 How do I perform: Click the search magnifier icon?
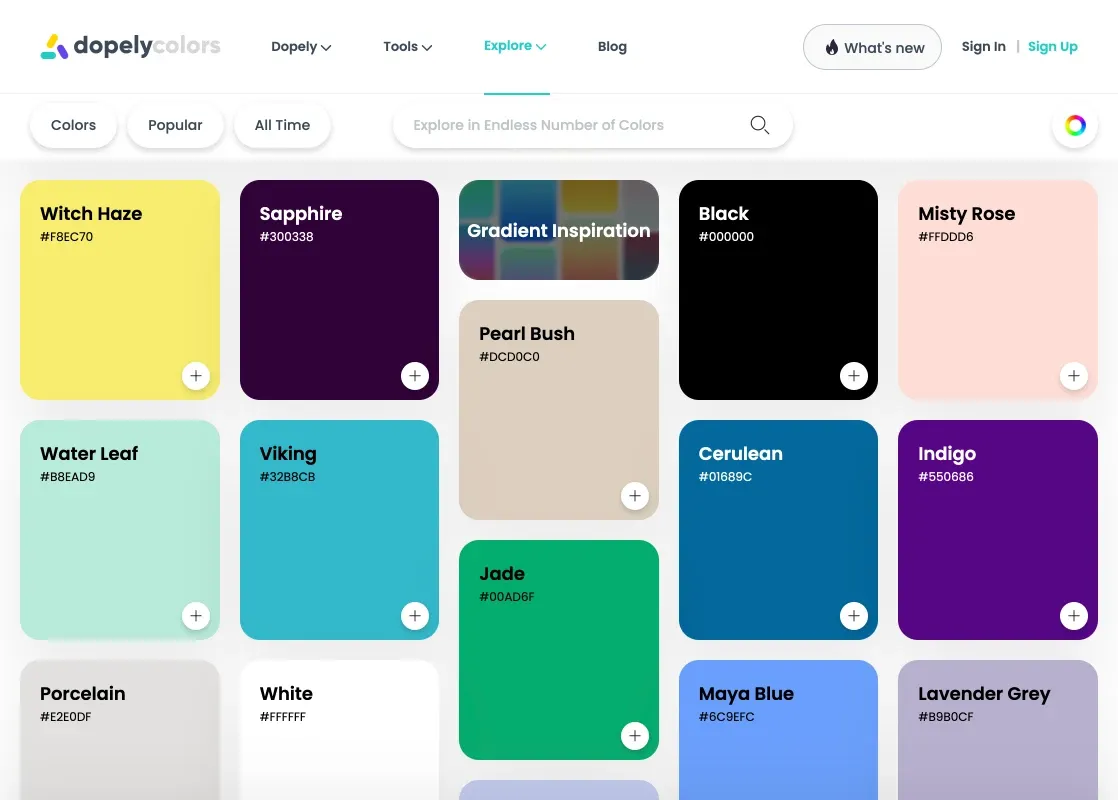(759, 125)
